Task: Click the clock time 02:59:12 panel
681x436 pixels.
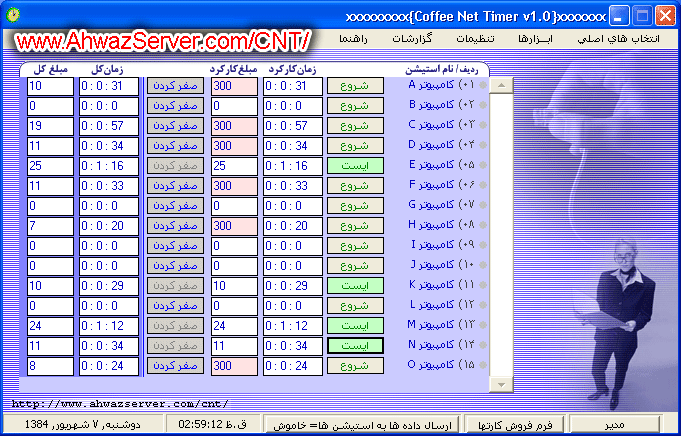Action: pos(213,424)
